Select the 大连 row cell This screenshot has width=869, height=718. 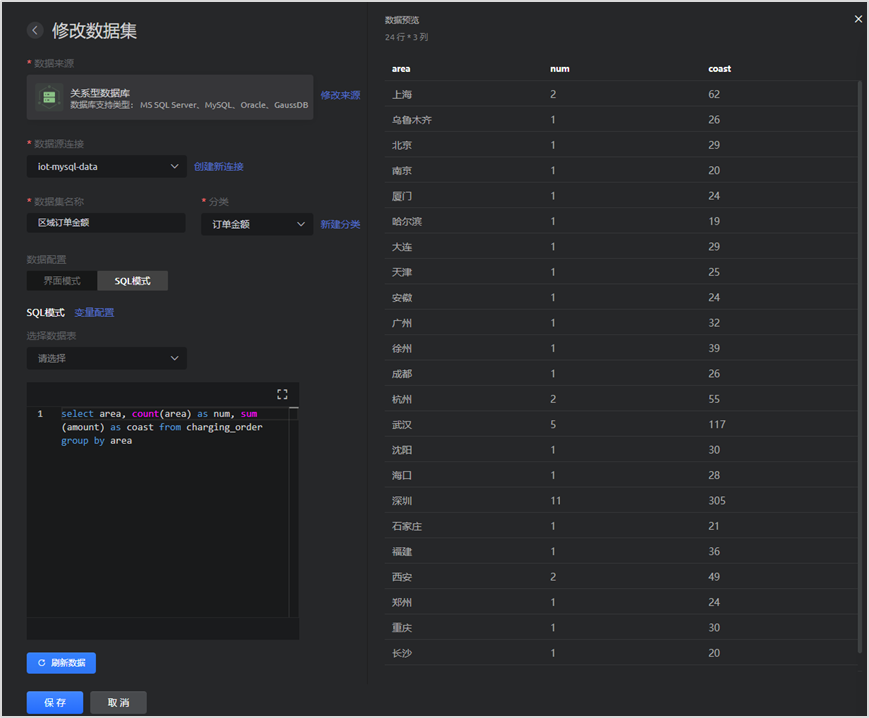coord(402,247)
